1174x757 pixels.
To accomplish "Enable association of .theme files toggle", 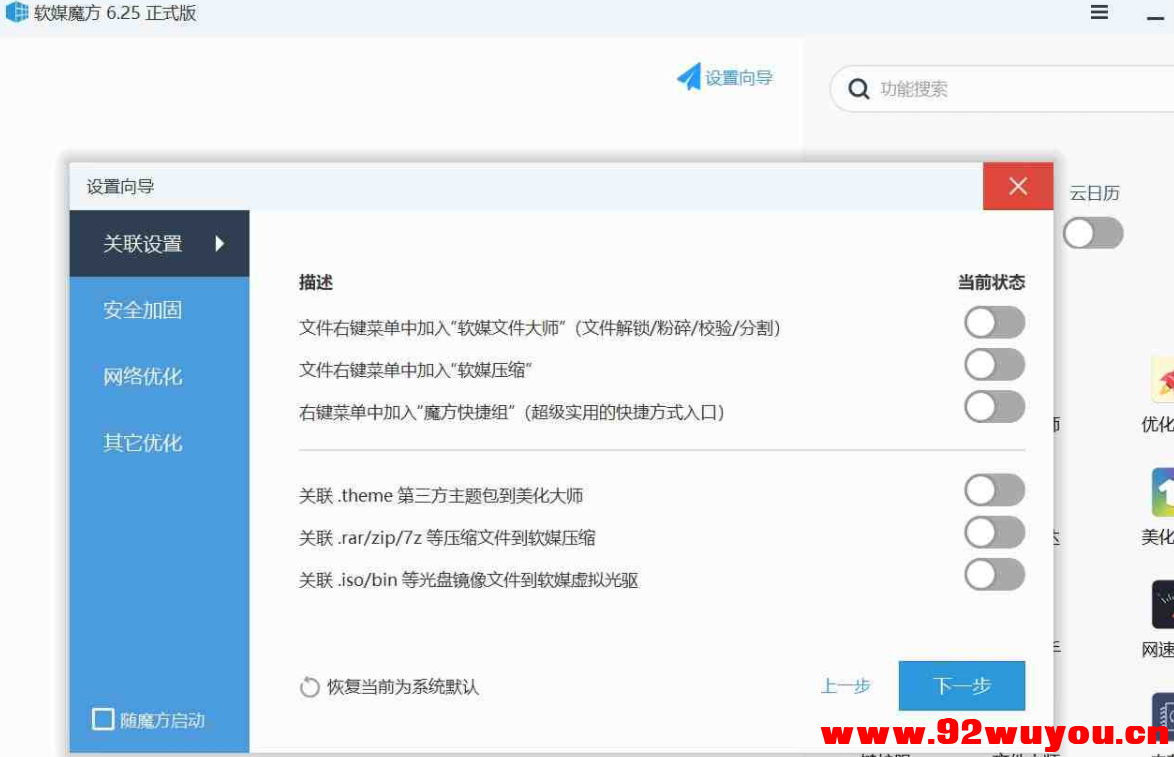I will [x=994, y=489].
